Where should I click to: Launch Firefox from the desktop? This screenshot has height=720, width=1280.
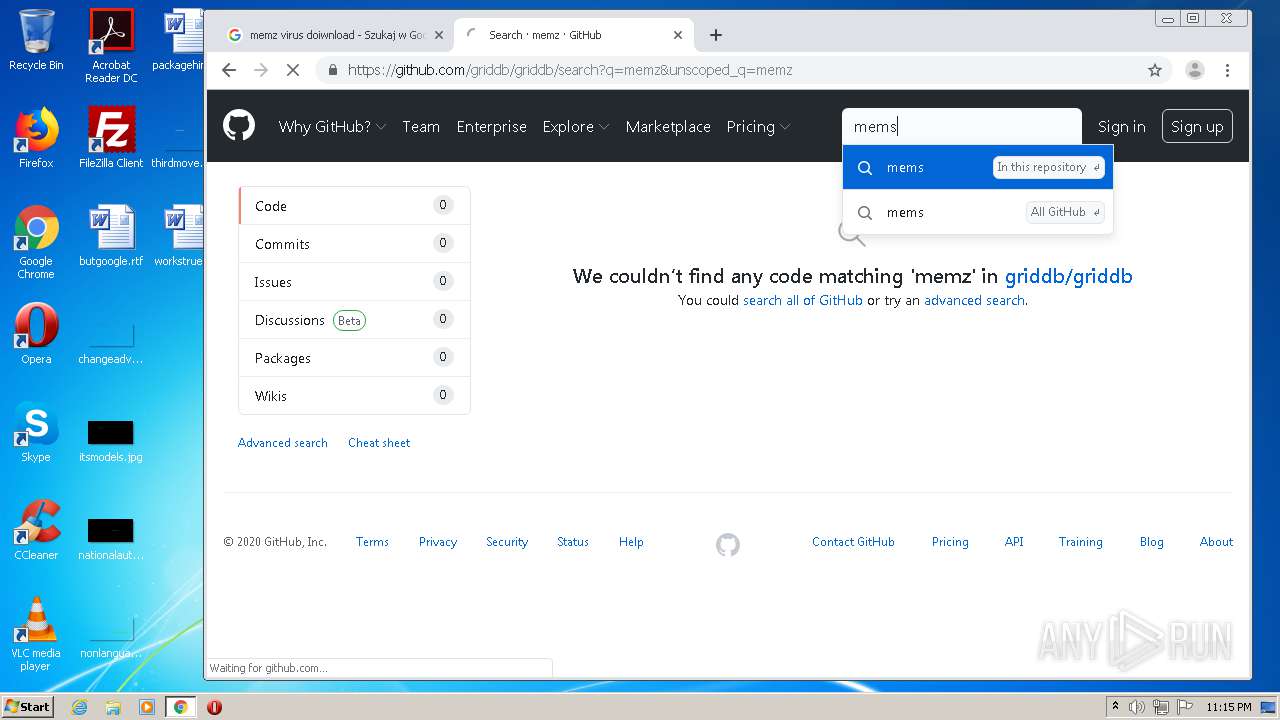coord(36,138)
